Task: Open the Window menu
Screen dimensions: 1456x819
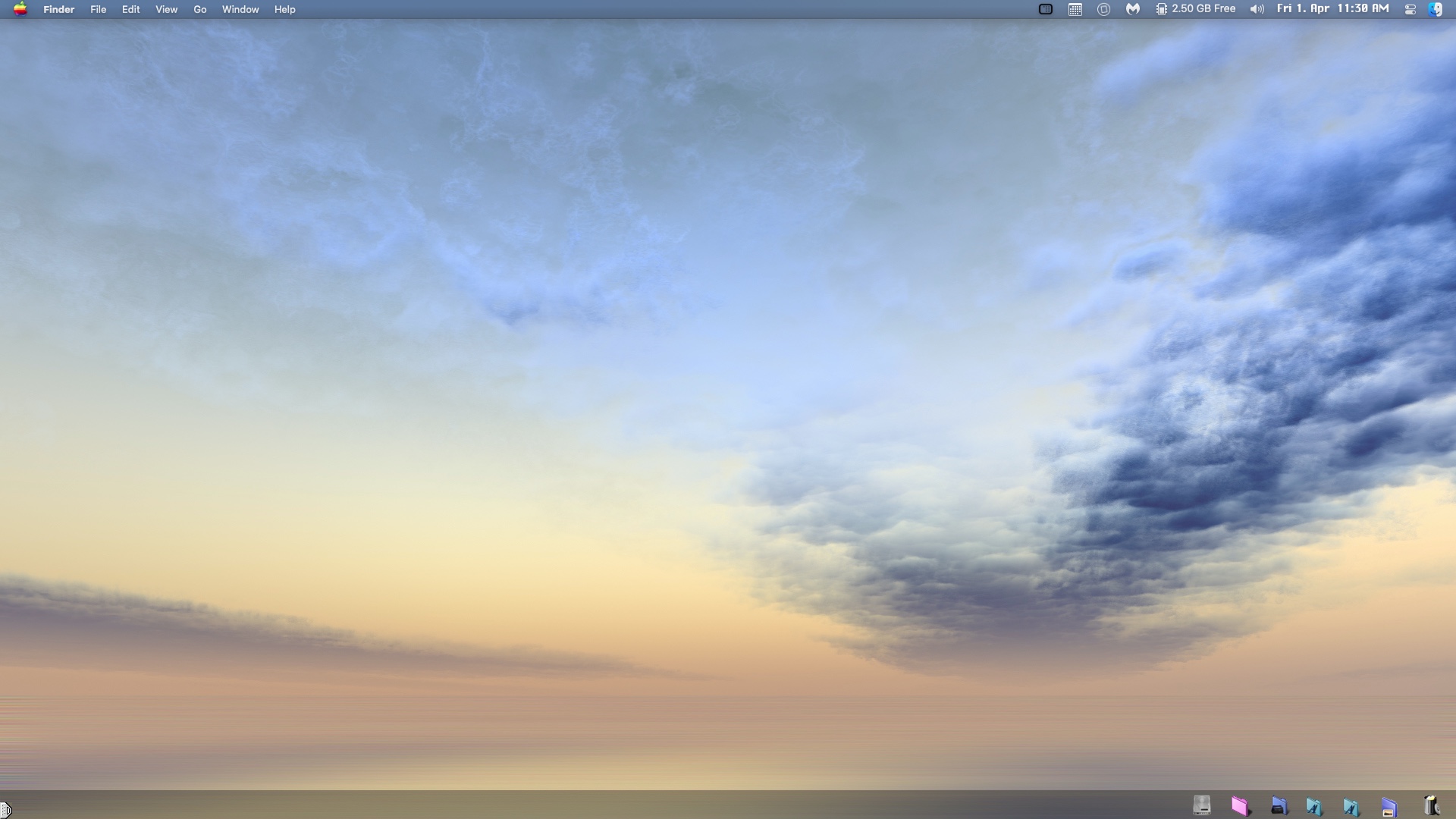Action: 240,9
